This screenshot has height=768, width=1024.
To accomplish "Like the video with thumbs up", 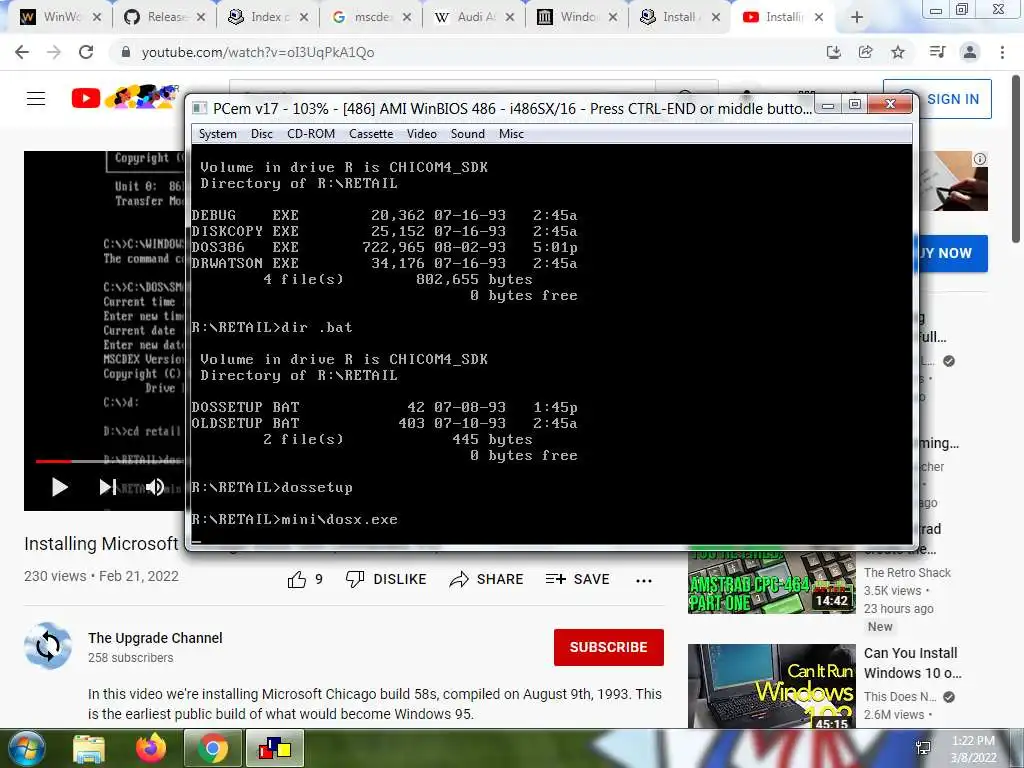I will (305, 579).
